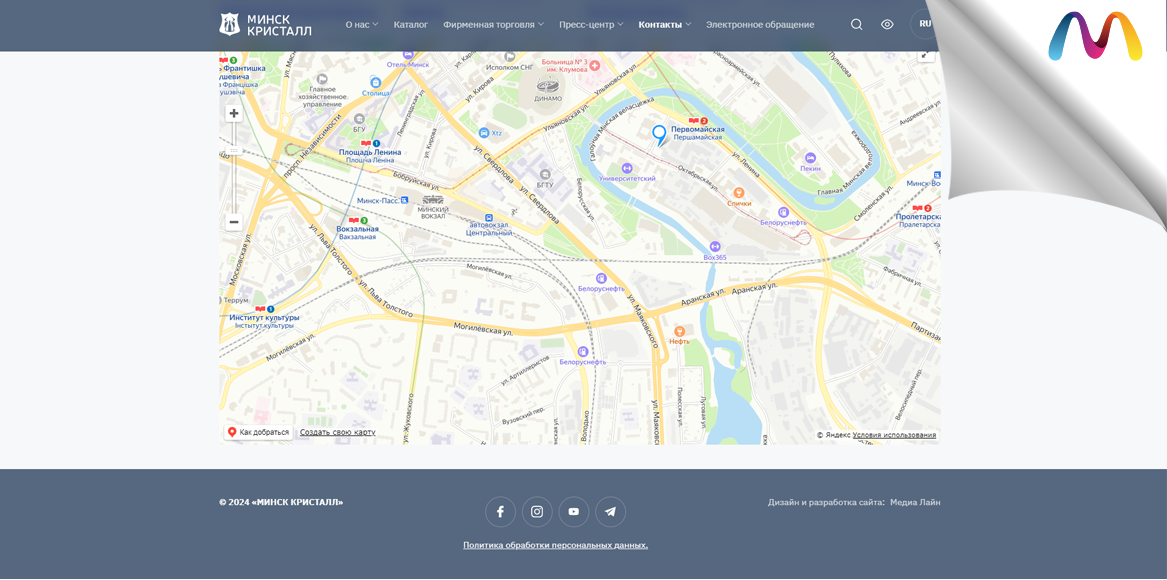Click the map zoom slider handle
Image resolution: width=1167 pixels, height=580 pixels.
[234, 150]
